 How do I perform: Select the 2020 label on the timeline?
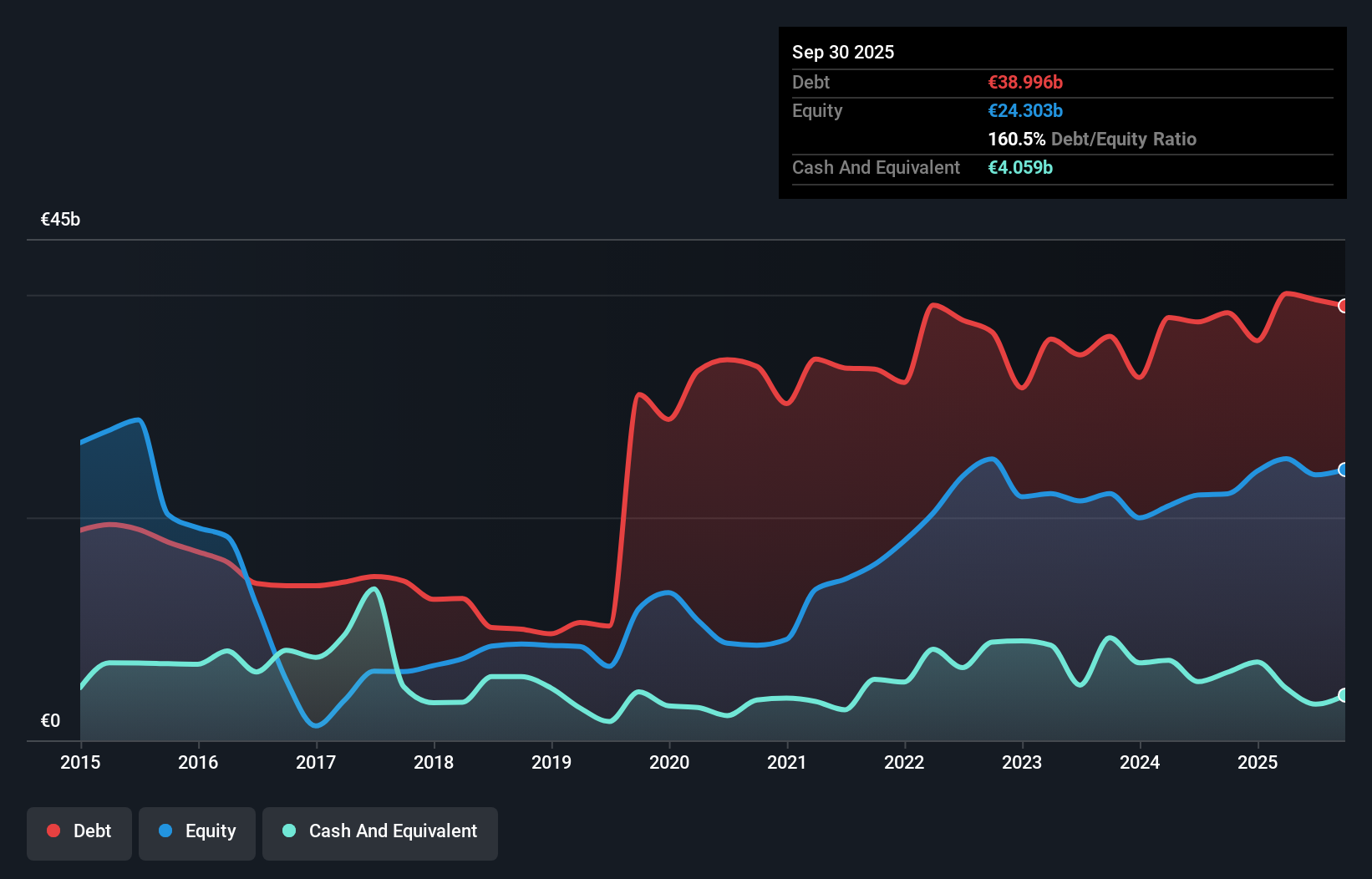click(x=669, y=763)
